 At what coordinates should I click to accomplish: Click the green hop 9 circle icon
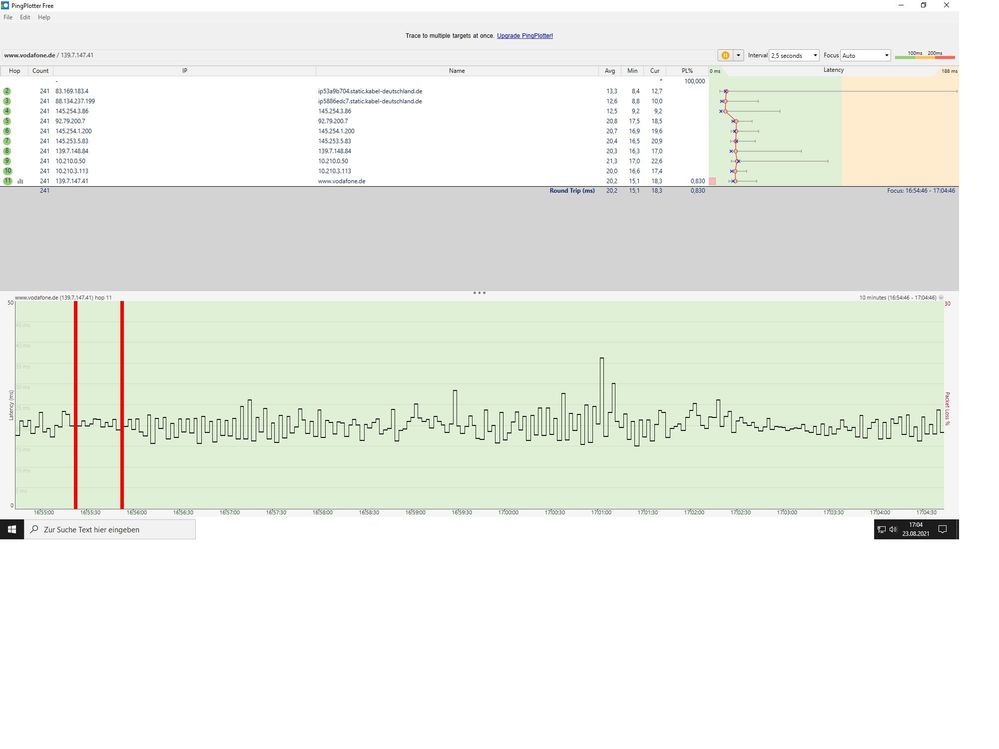coord(7,161)
